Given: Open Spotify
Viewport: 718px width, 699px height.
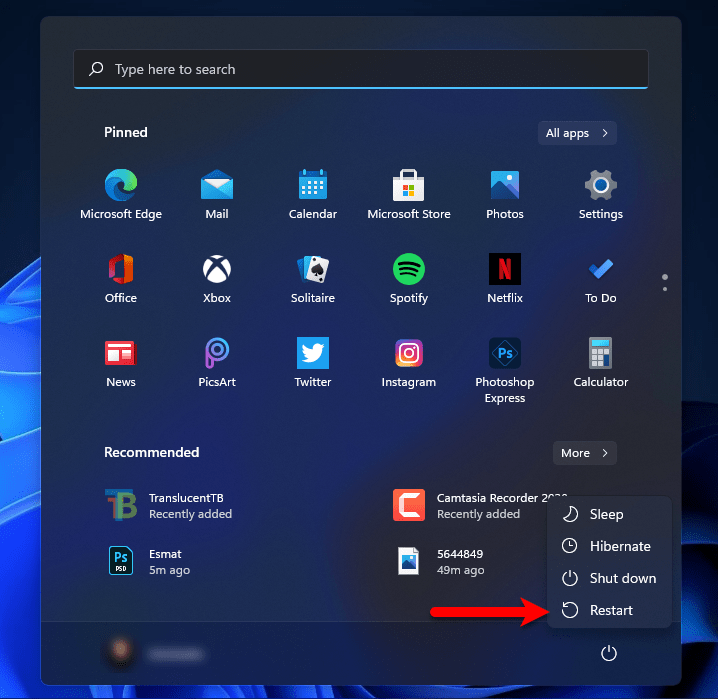Looking at the screenshot, I should pos(408,278).
